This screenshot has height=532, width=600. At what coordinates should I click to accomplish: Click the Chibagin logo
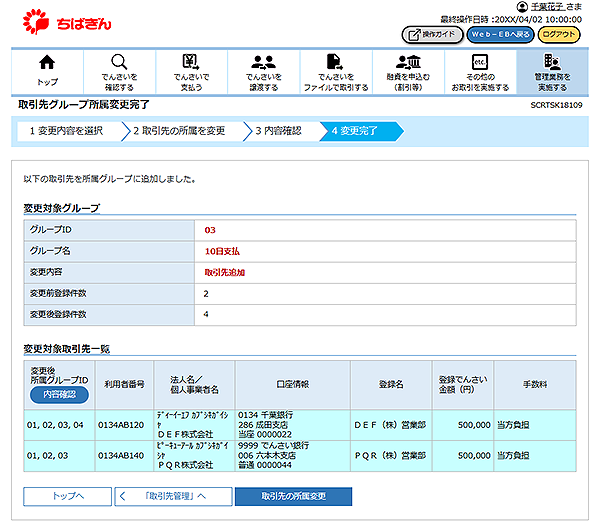click(67, 22)
